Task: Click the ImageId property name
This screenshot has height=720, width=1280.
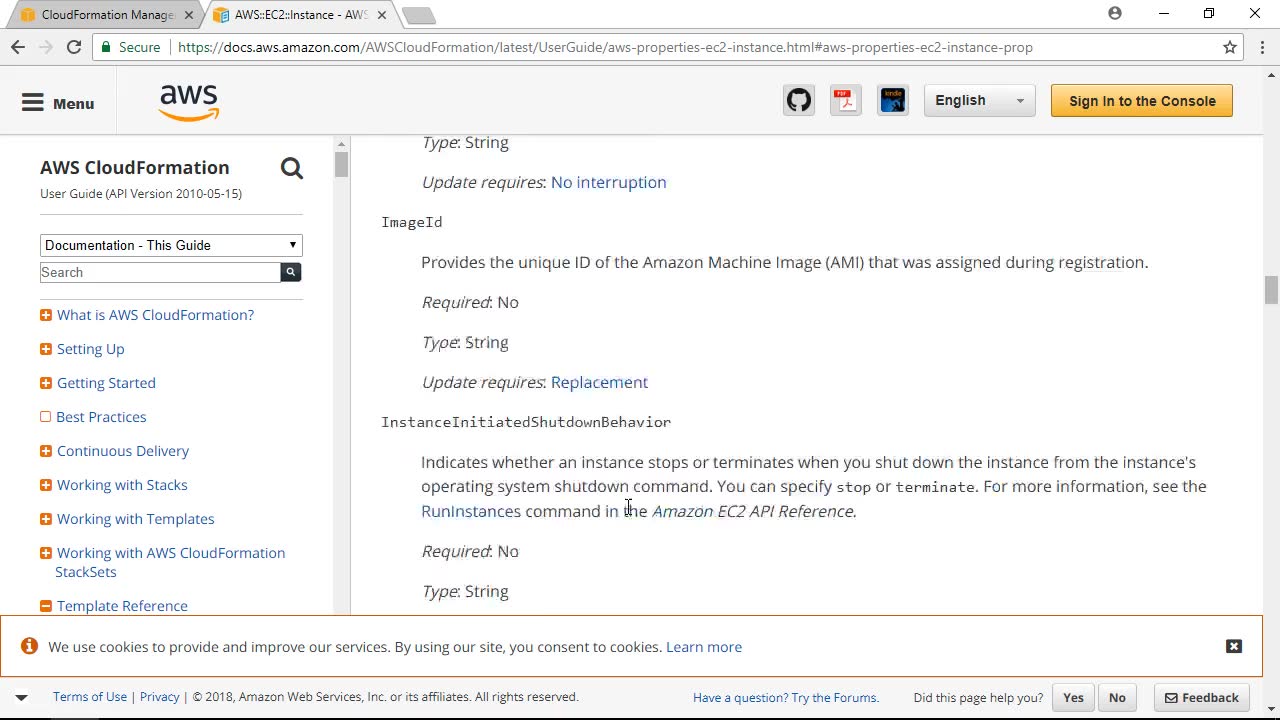Action: pyautogui.click(x=411, y=222)
